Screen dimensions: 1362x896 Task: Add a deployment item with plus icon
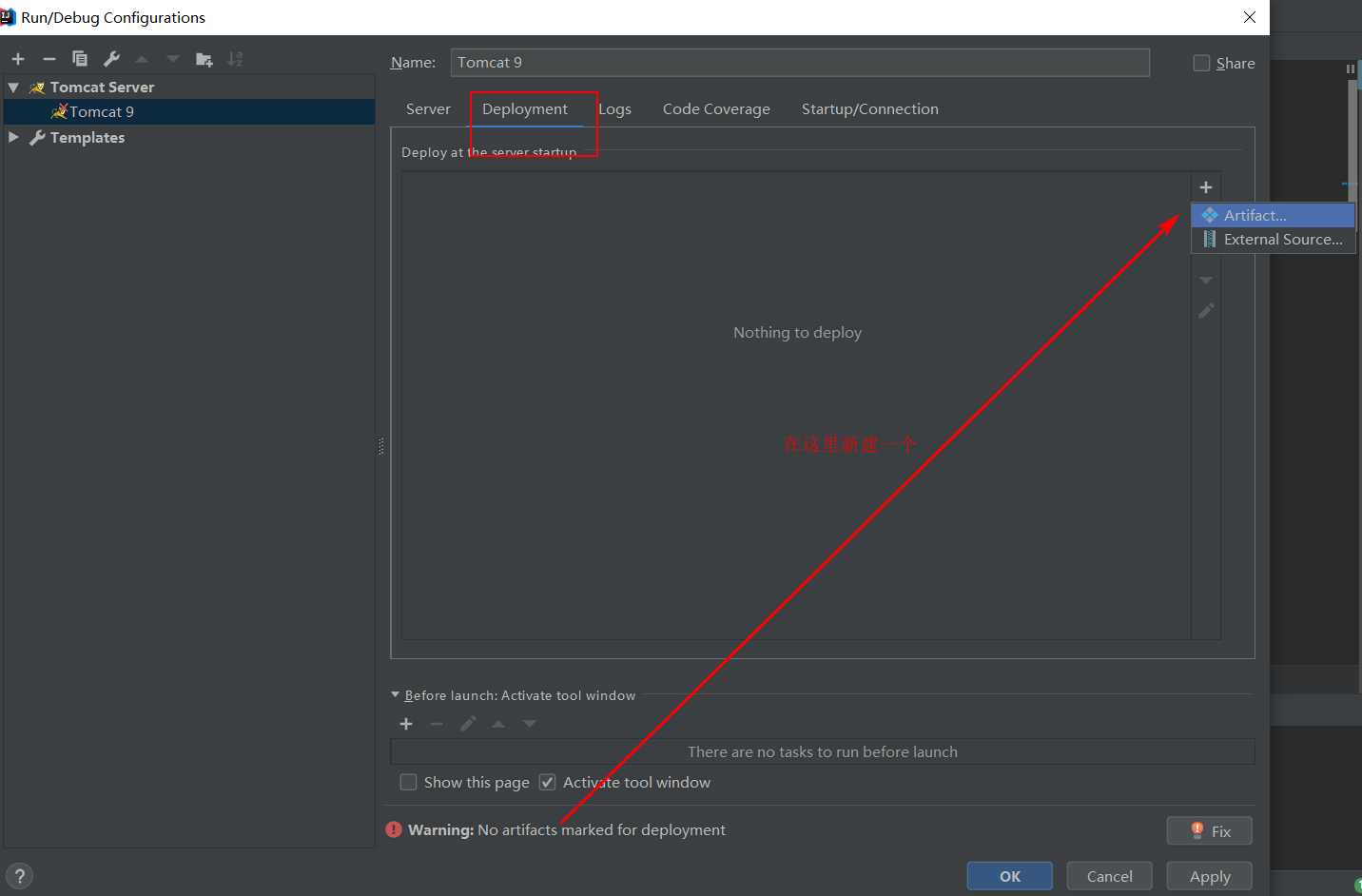coord(1206,187)
